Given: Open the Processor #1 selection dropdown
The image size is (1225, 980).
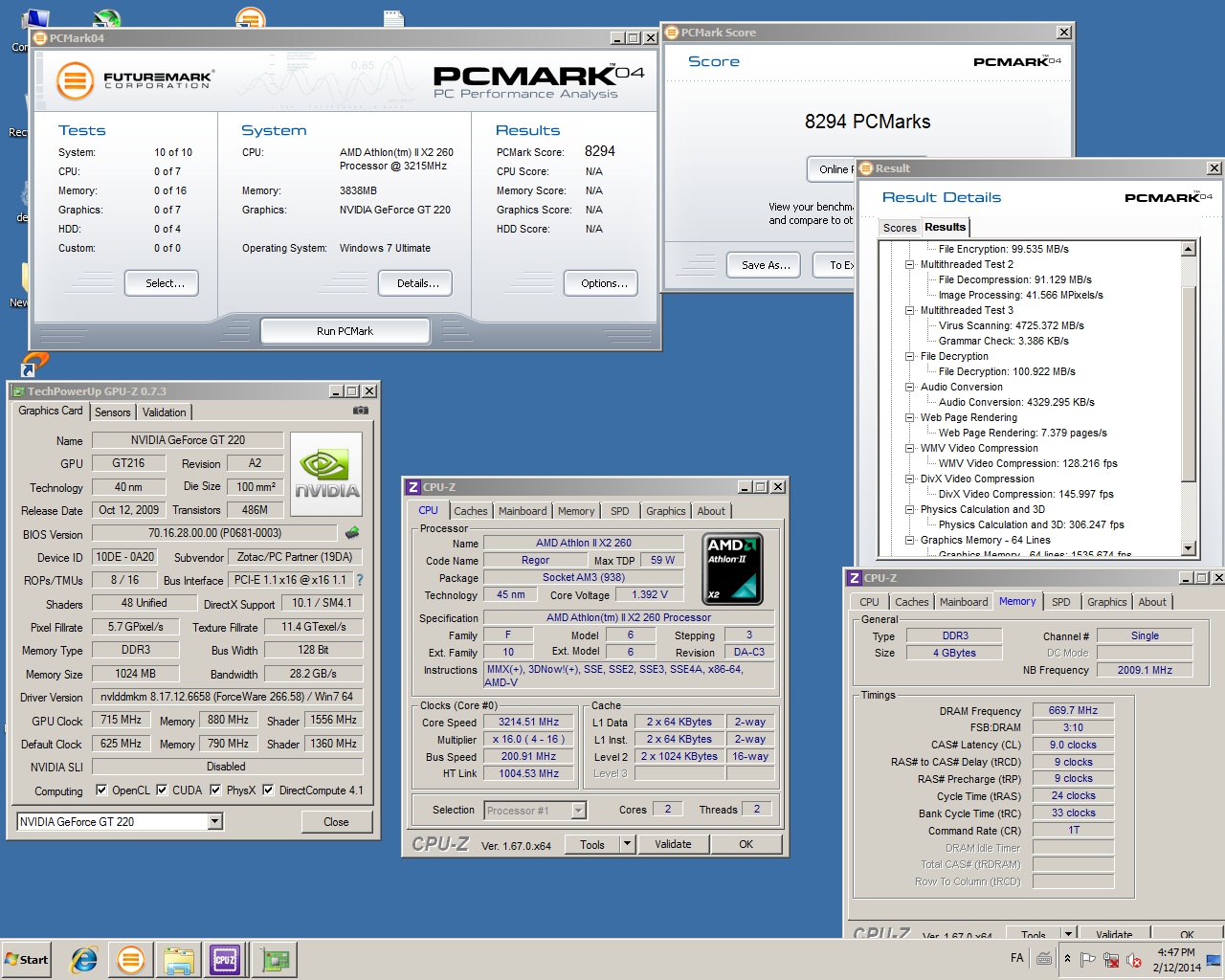Looking at the screenshot, I should (x=578, y=811).
